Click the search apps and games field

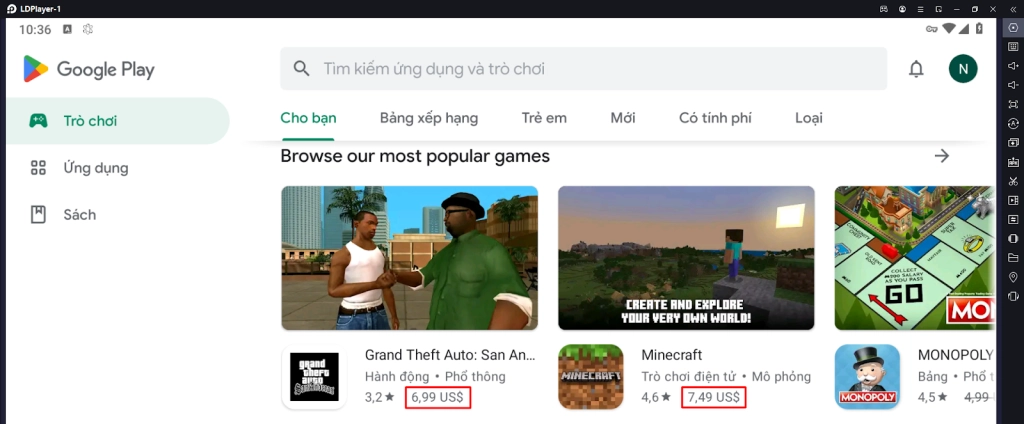point(583,69)
